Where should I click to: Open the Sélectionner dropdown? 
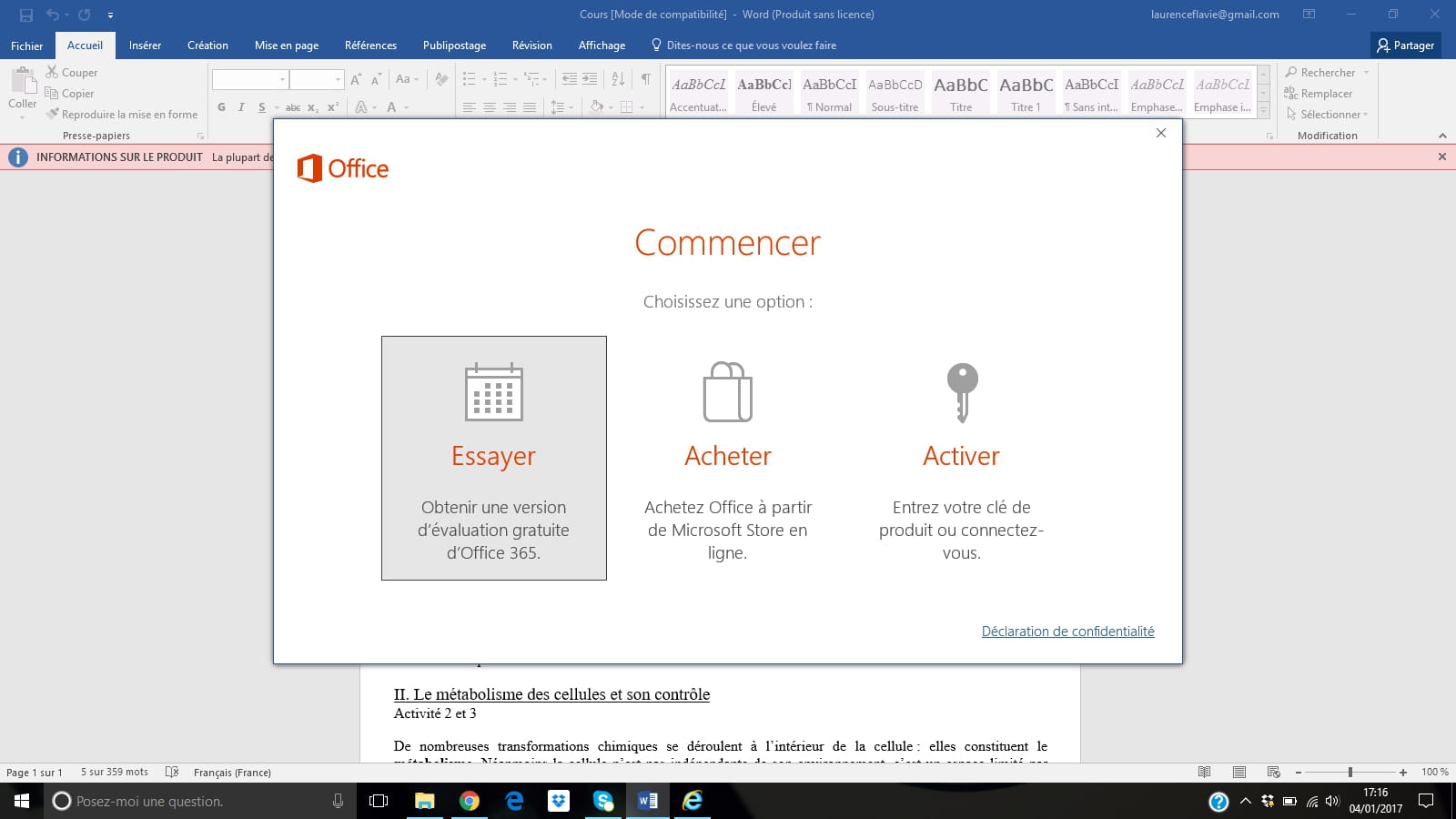pos(1328,115)
